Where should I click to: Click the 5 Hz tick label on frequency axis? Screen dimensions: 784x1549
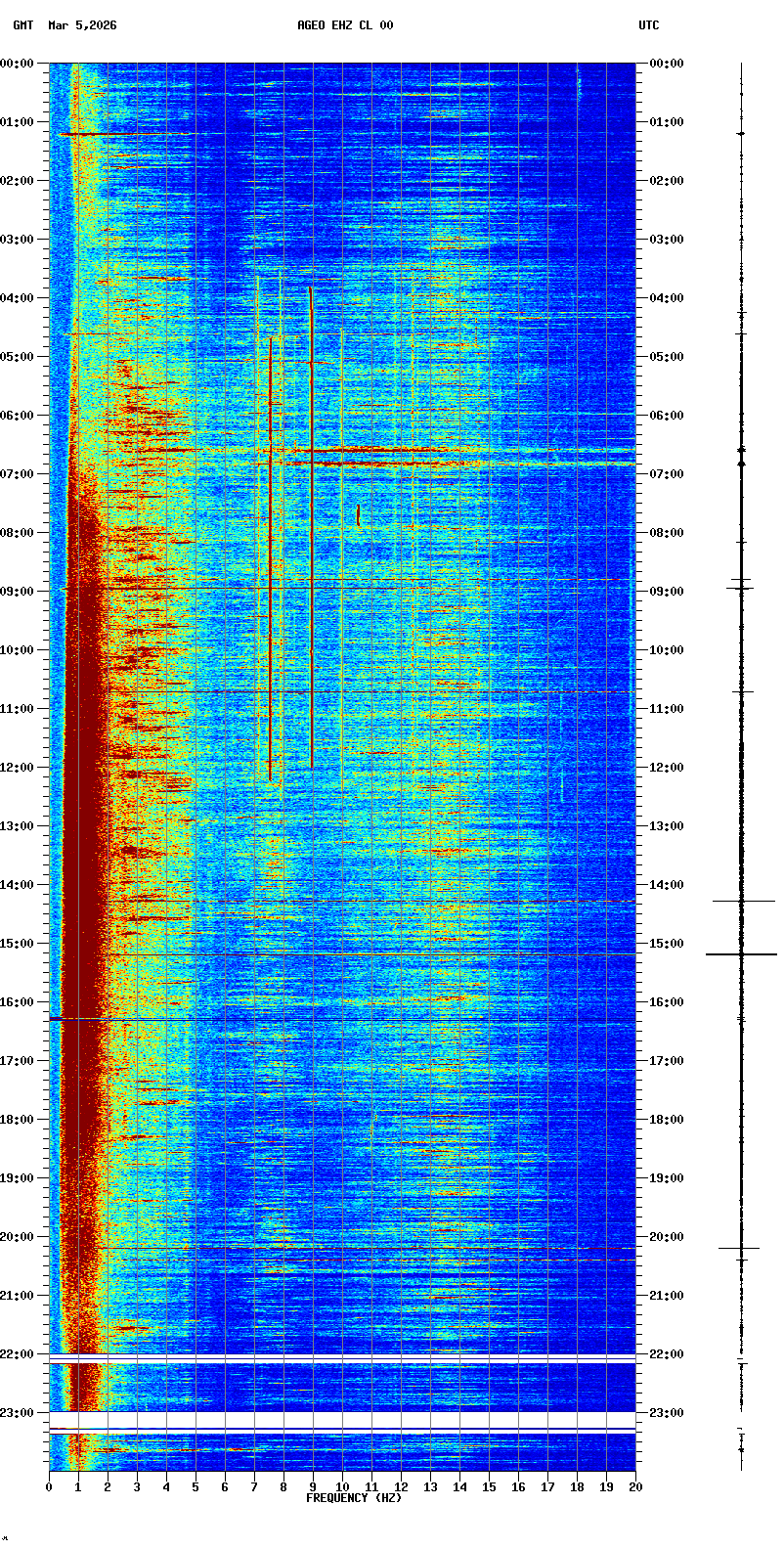[196, 1487]
